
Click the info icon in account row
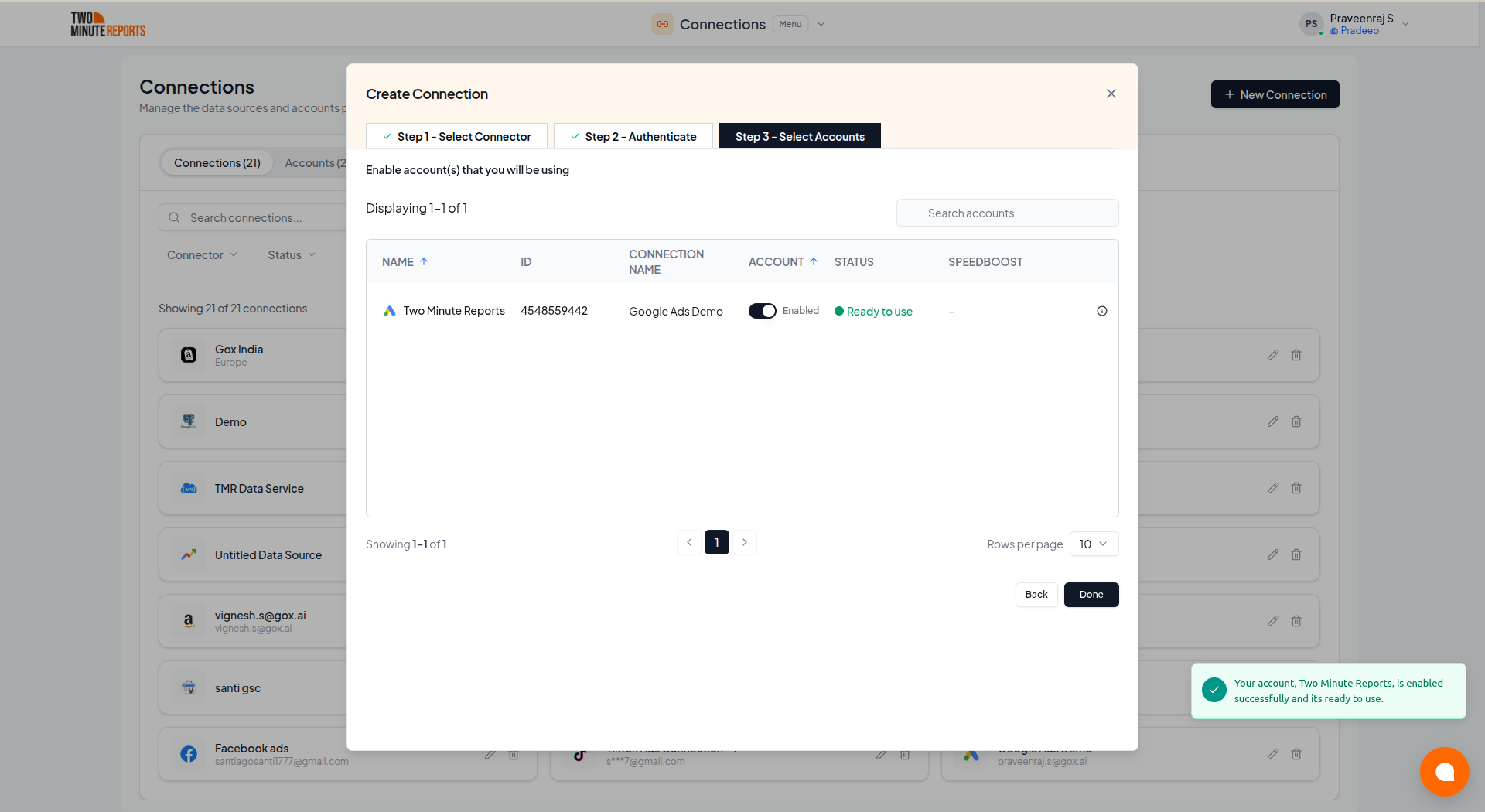(x=1101, y=311)
